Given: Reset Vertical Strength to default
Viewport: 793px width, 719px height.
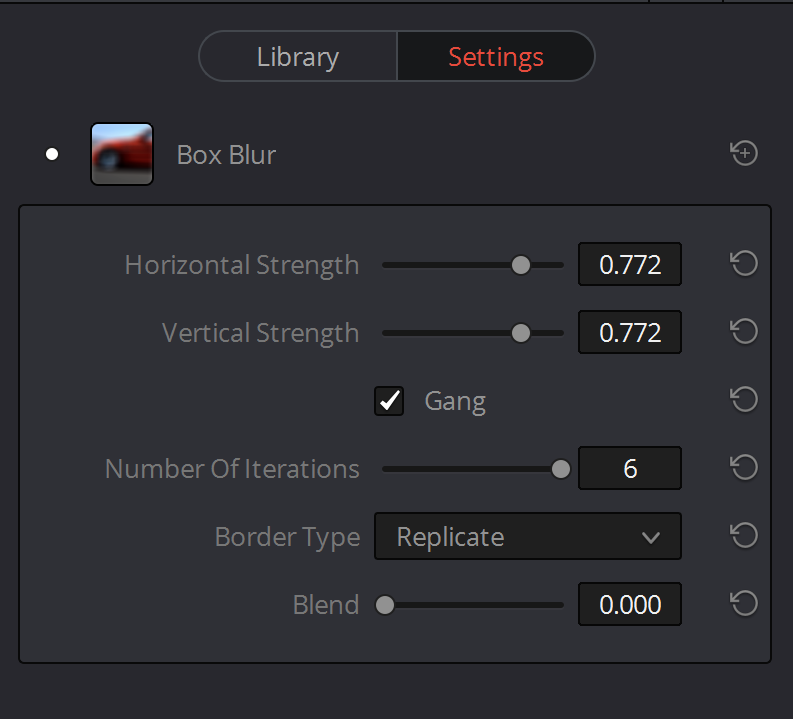Looking at the screenshot, I should (744, 332).
